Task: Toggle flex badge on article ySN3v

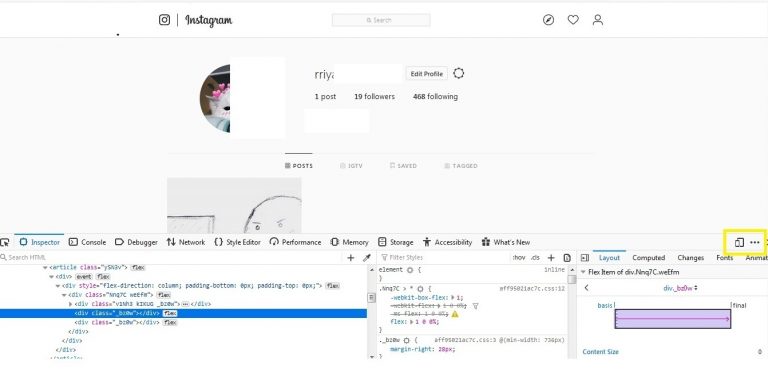Action: 138,268
